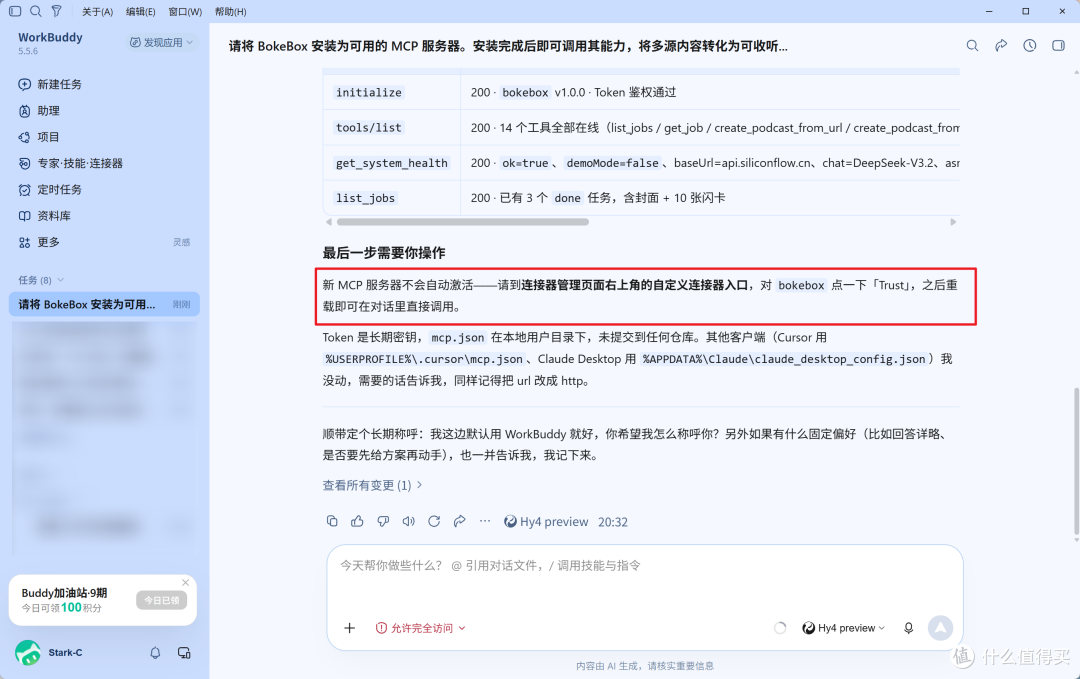The height and width of the screenshot is (679, 1080).
Task: Expand the 发现应用 dropdown
Action: coord(162,43)
